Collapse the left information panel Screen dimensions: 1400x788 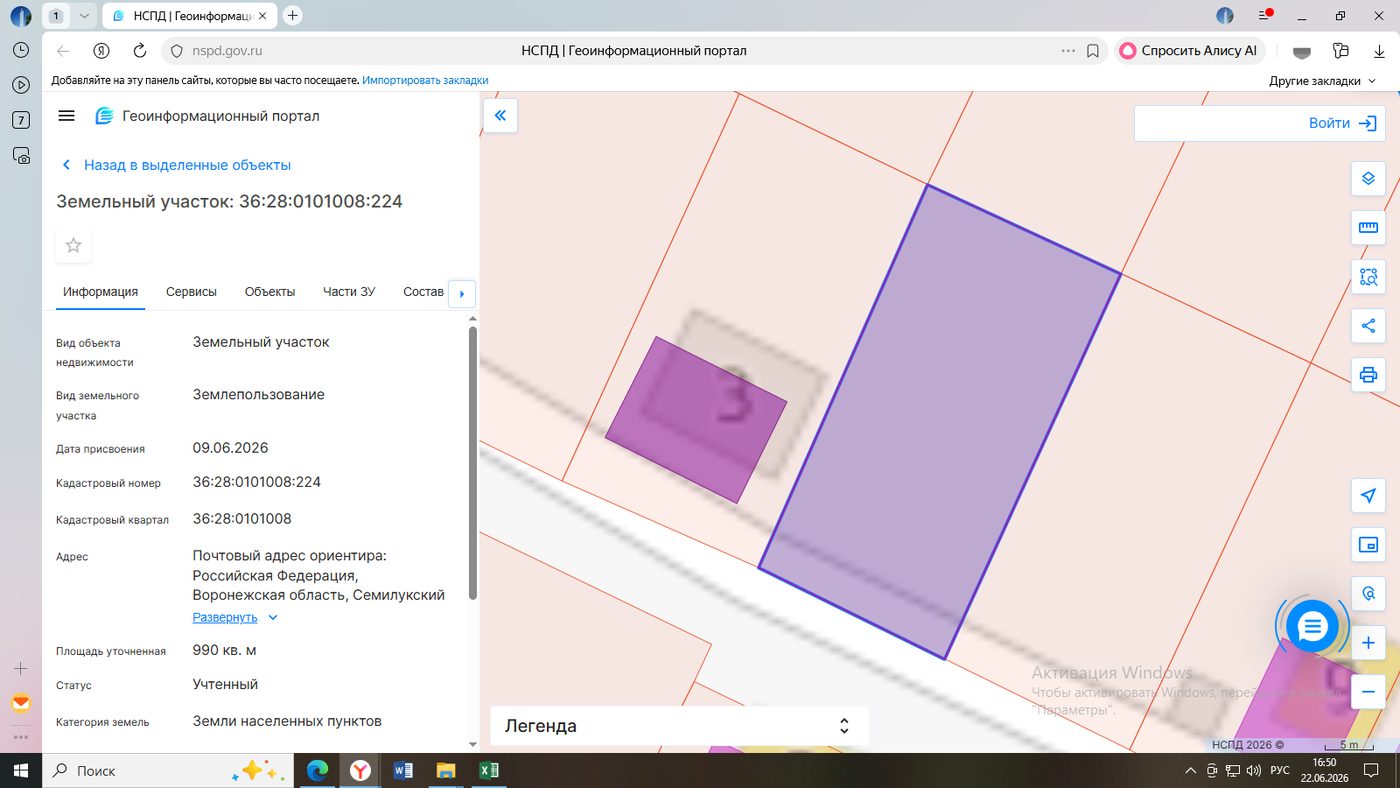pos(500,116)
